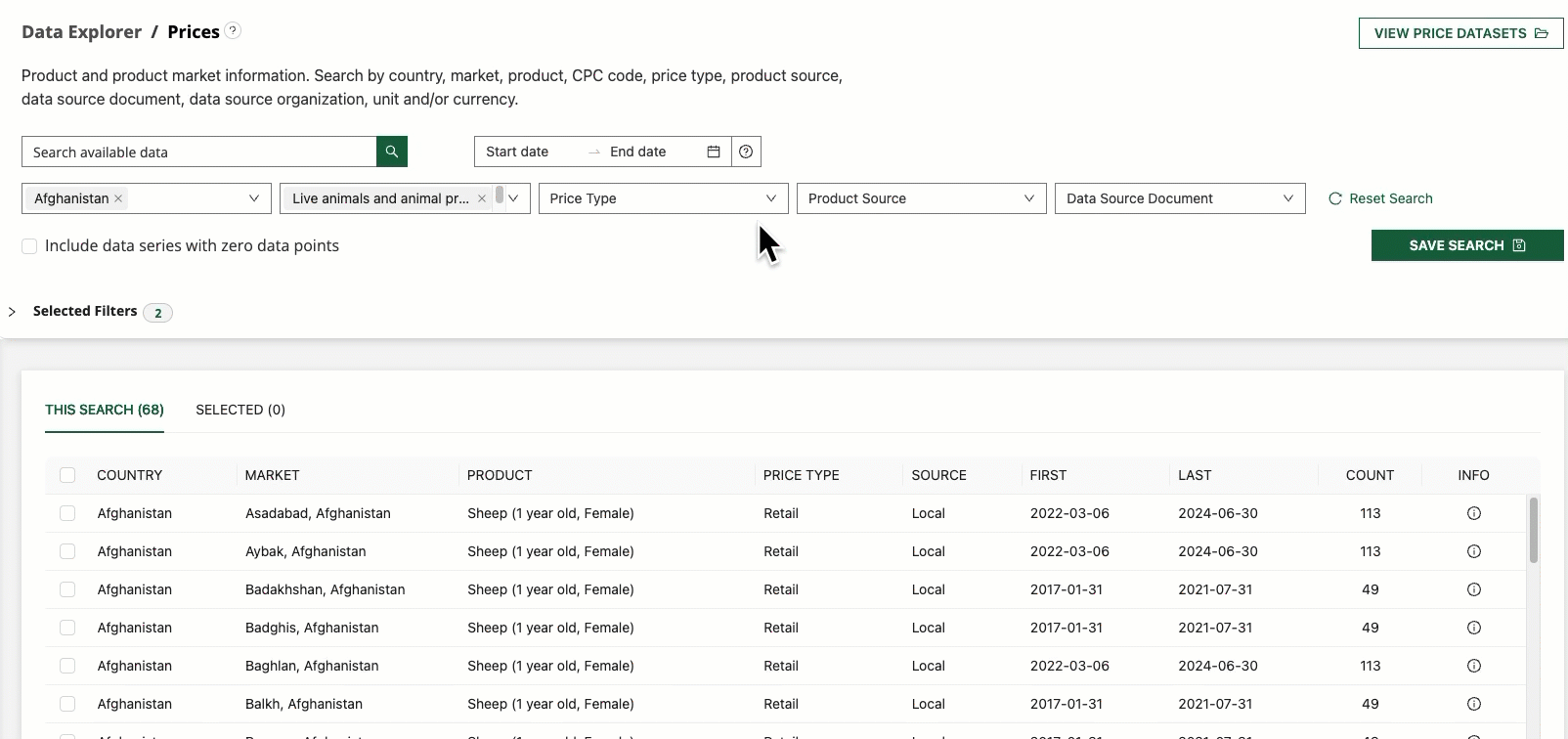Open the date range calendar icon
Image resolution: width=1568 pixels, height=739 pixels.
coord(714,152)
